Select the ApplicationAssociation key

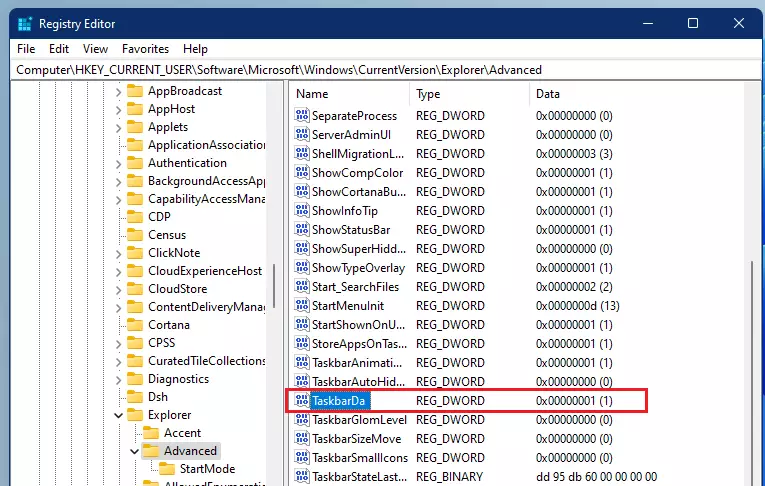[x=206, y=145]
